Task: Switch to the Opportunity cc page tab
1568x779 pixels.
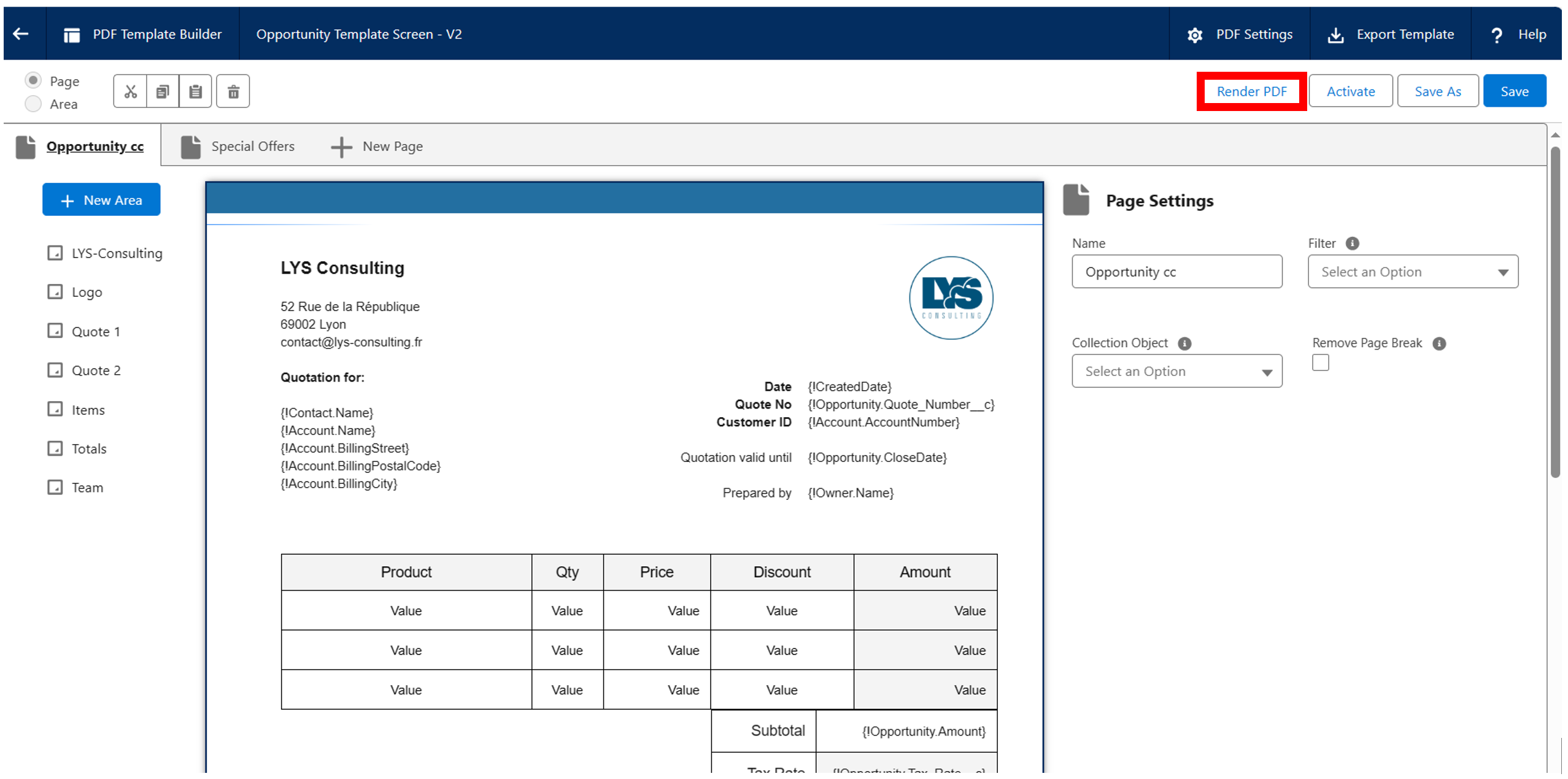Action: pyautogui.click(x=81, y=146)
